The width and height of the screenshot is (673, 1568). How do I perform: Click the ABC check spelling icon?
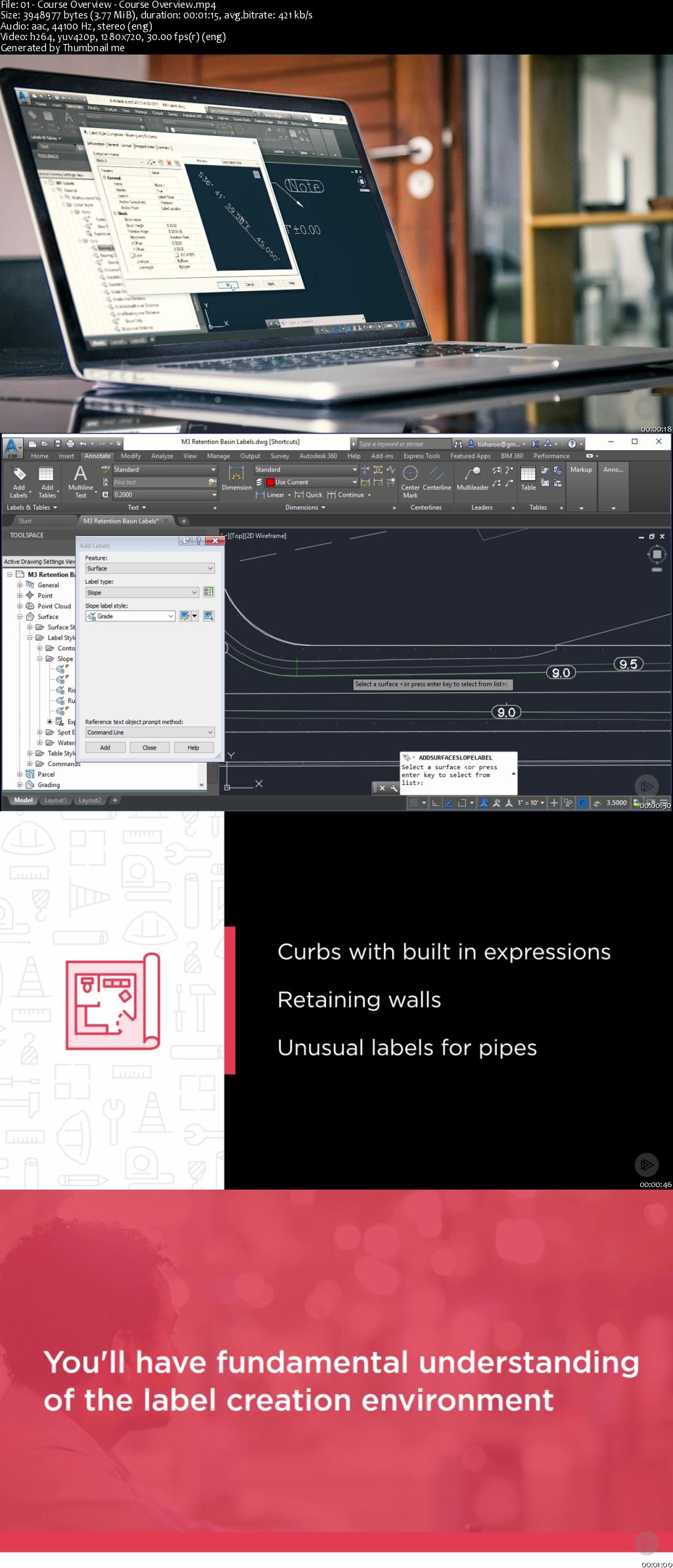coord(105,469)
